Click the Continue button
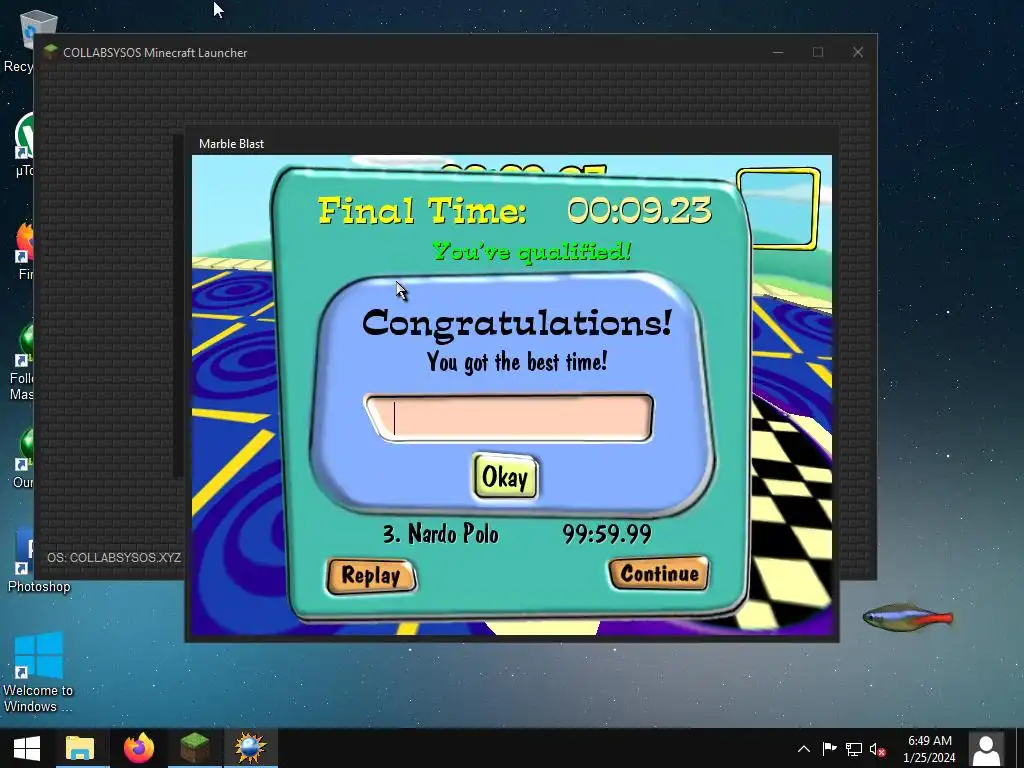The height and width of the screenshot is (768, 1024). (x=659, y=573)
